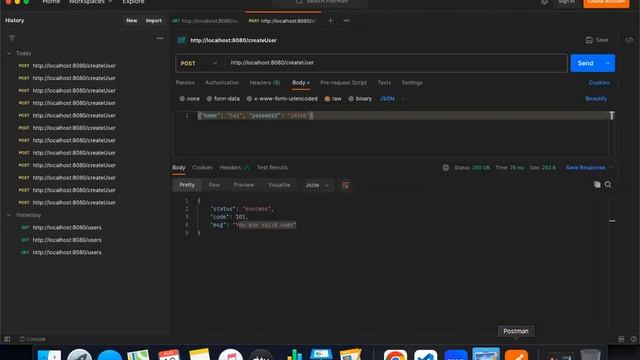Click the New button in History panel
This screenshot has height=360, width=640.
[131, 20]
